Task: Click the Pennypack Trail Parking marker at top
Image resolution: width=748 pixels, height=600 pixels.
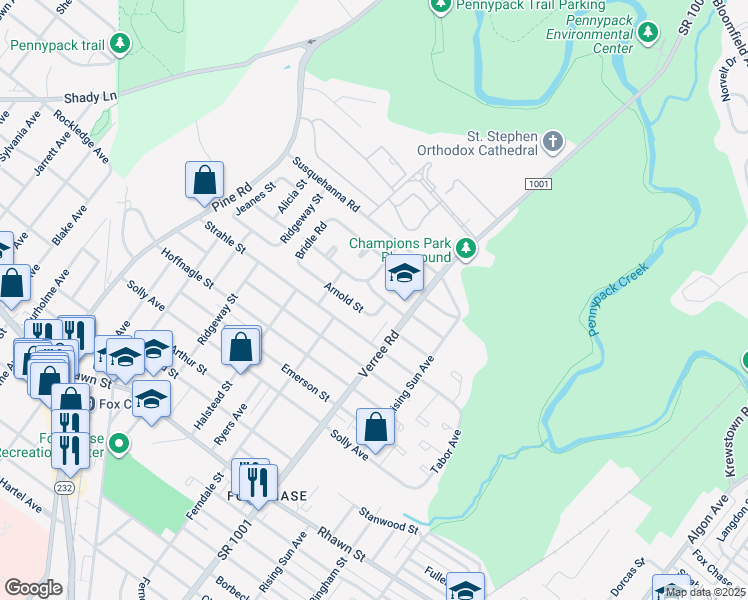Action: pos(441,6)
